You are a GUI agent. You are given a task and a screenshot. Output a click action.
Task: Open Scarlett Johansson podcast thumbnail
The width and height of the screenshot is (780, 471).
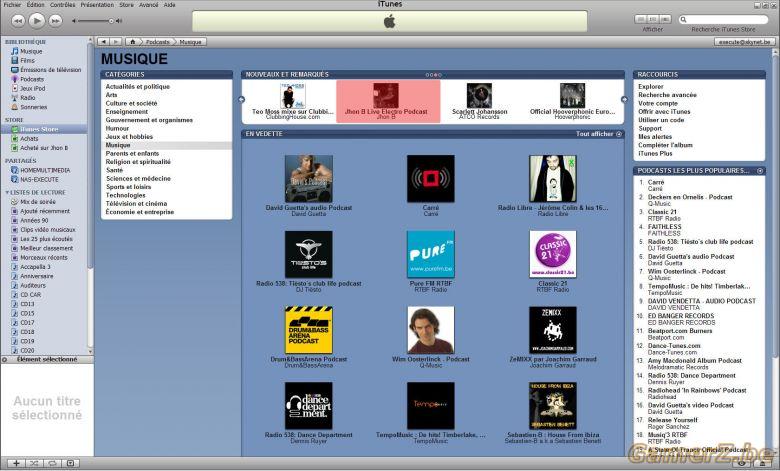[479, 95]
